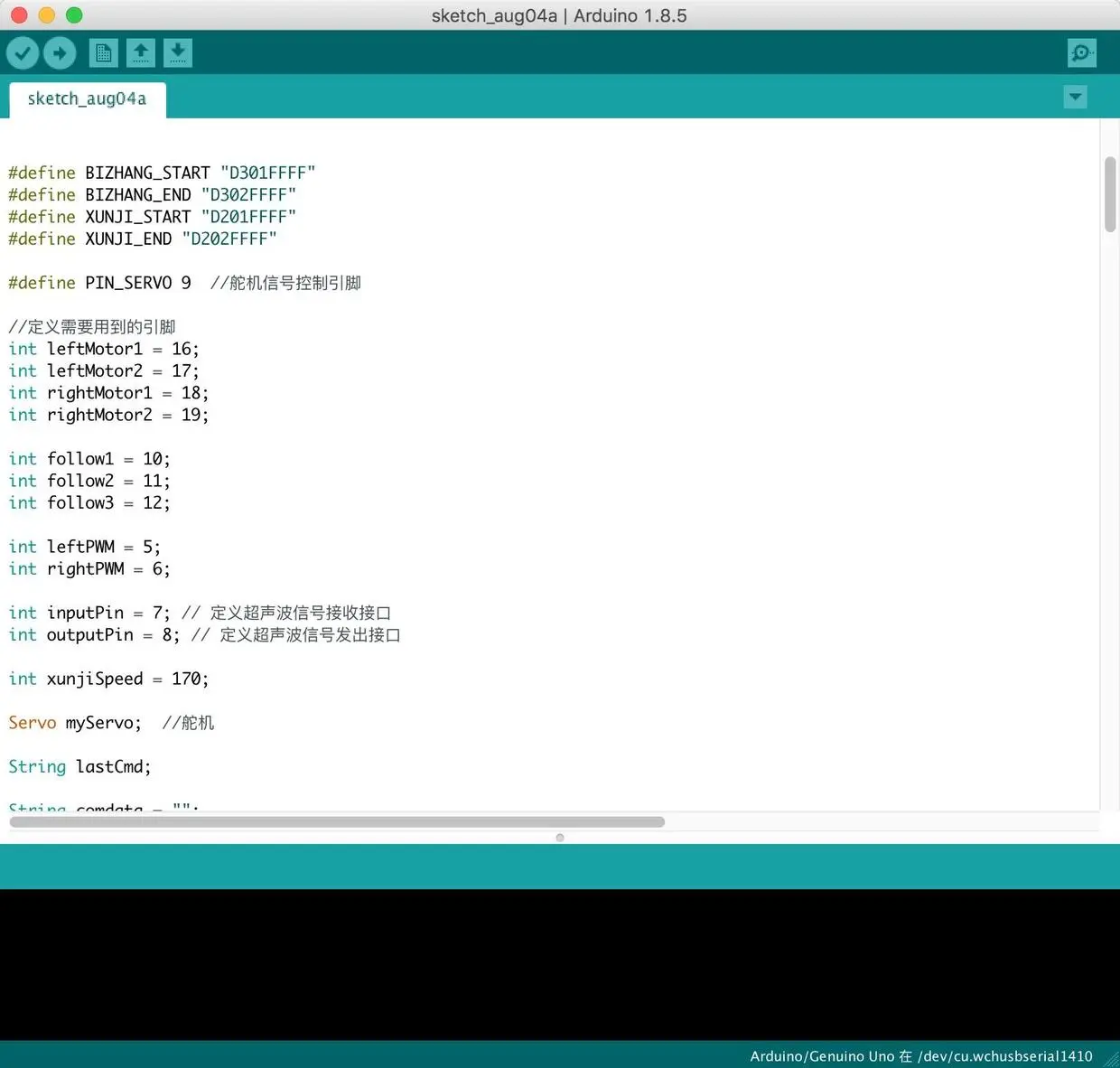This screenshot has height=1068, width=1120.
Task: Select the sketch_aug04a tab
Action: [x=88, y=99]
